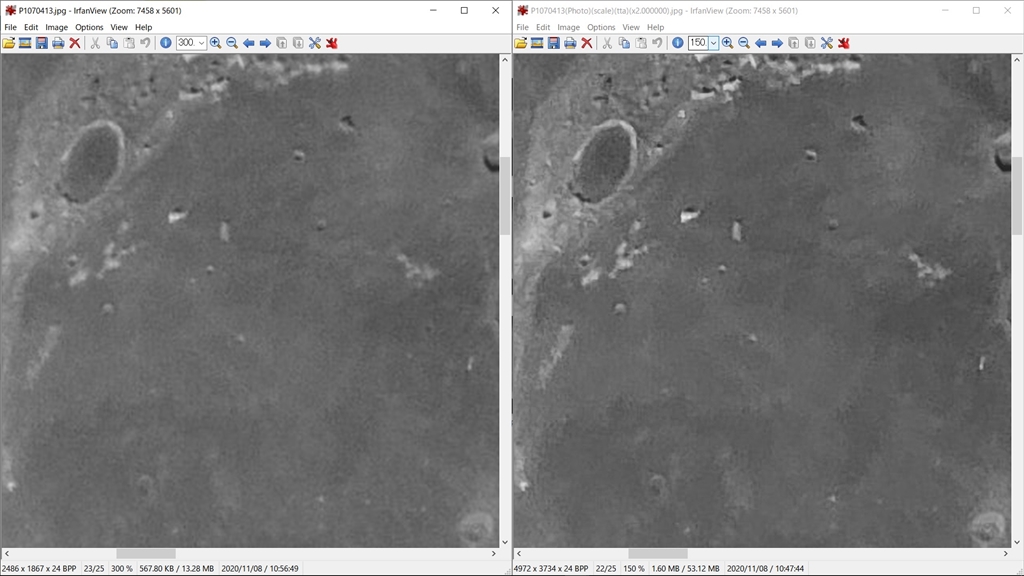Click Copy icon in right window toolbar
Image resolution: width=1024 pixels, height=576 pixels.
tap(624, 43)
